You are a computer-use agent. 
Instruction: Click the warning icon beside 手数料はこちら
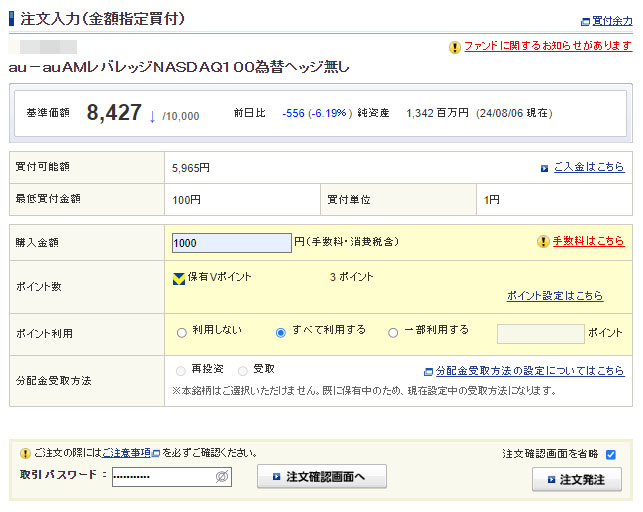click(543, 242)
